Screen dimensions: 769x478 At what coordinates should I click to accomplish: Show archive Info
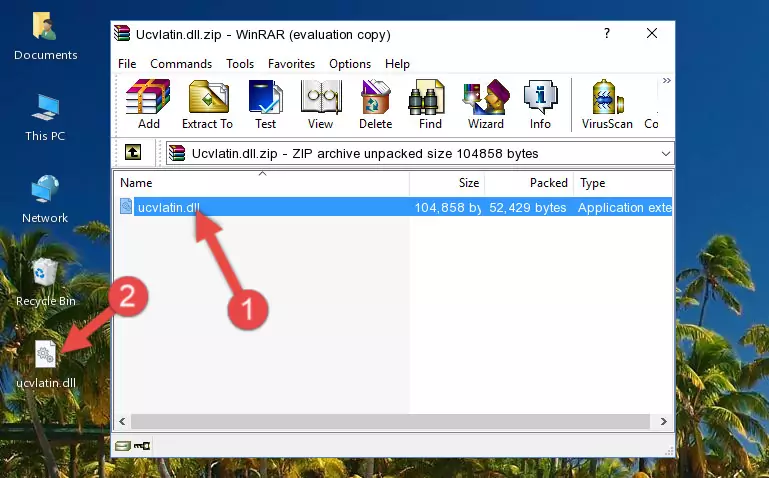pyautogui.click(x=540, y=104)
